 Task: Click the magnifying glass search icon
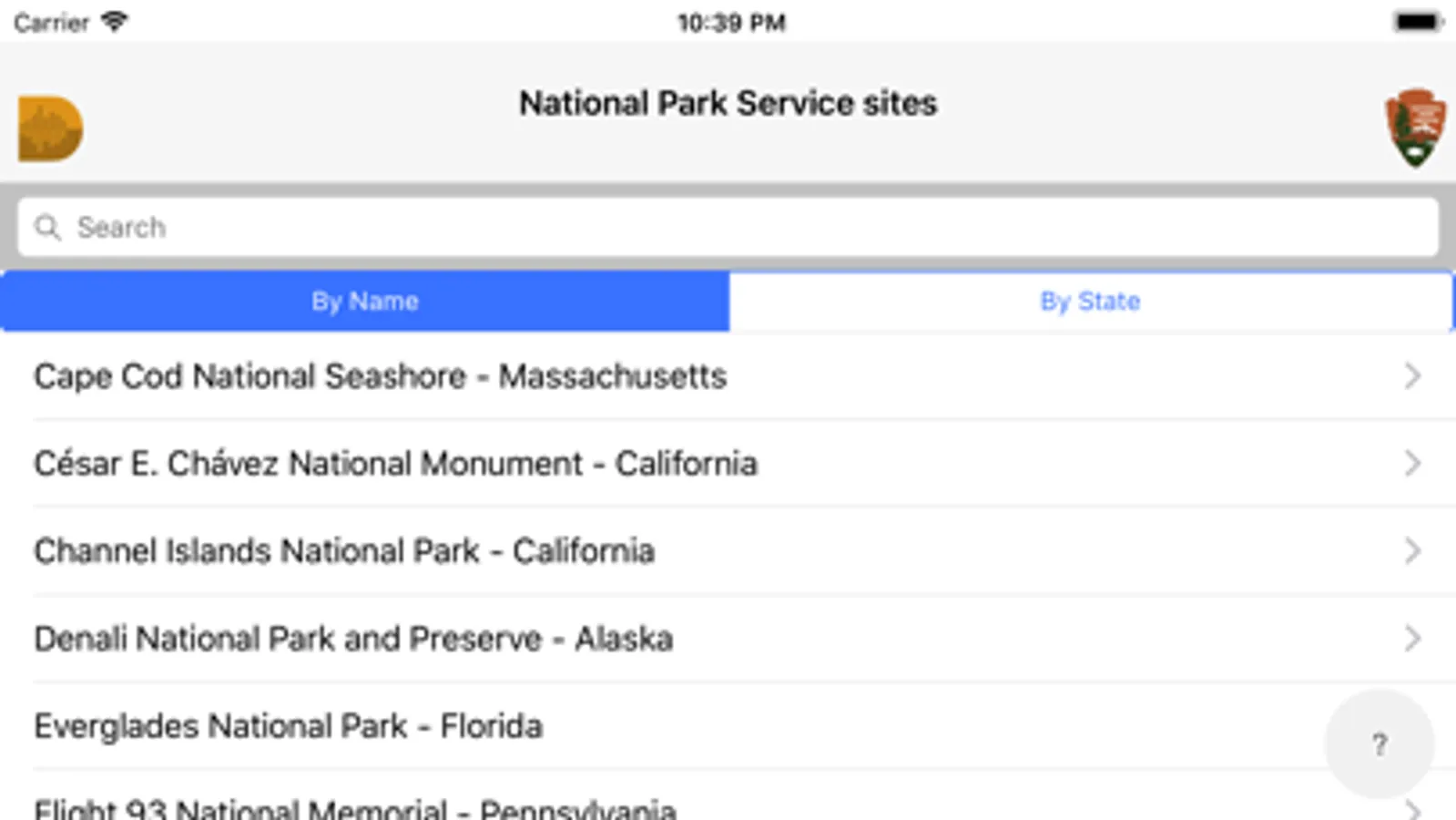point(47,227)
